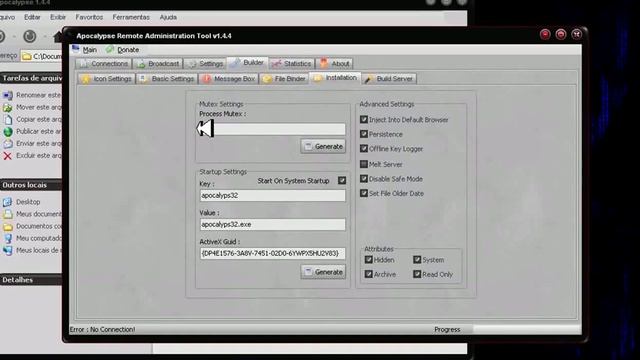
Task: Open the Main menu
Action: [x=84, y=50]
